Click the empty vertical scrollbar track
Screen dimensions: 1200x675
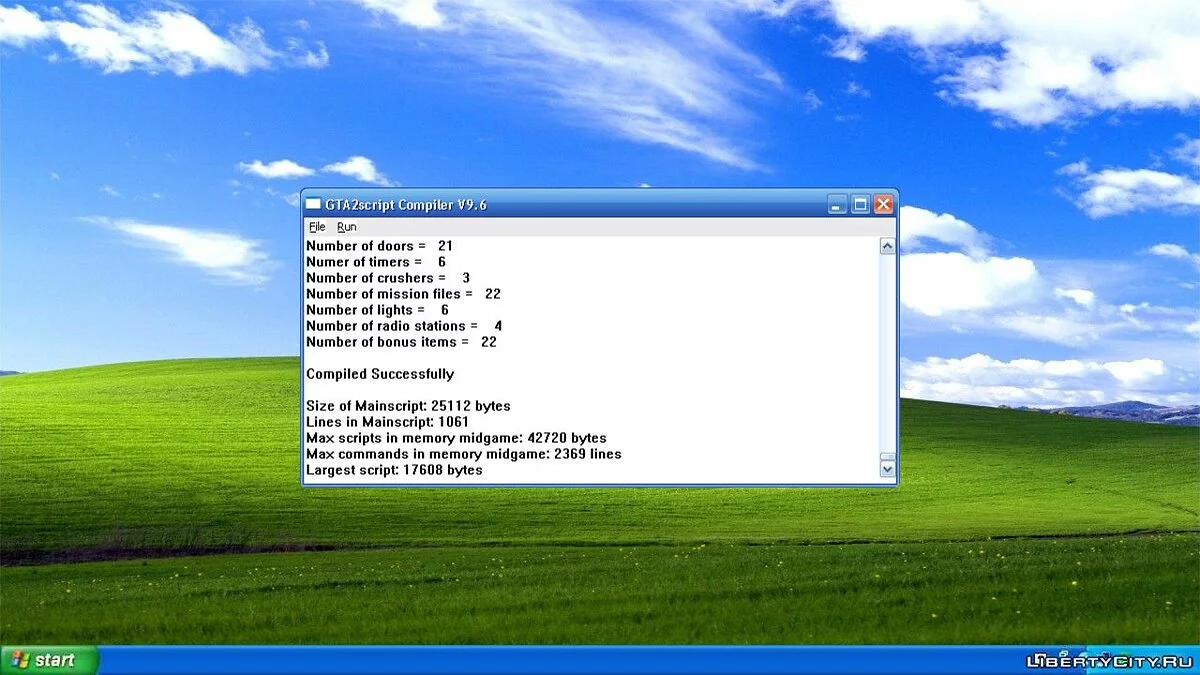coord(887,350)
